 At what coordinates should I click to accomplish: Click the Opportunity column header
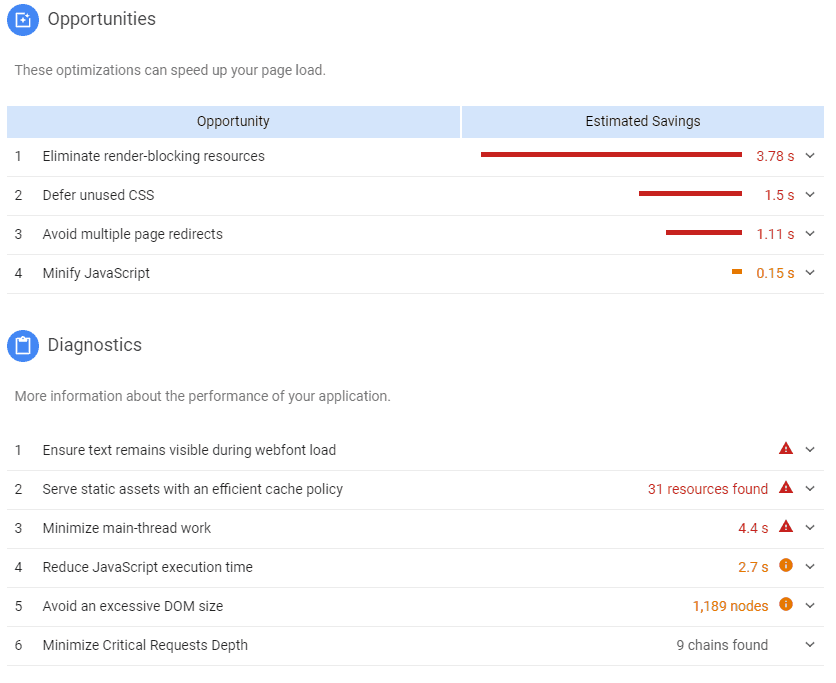(233, 121)
